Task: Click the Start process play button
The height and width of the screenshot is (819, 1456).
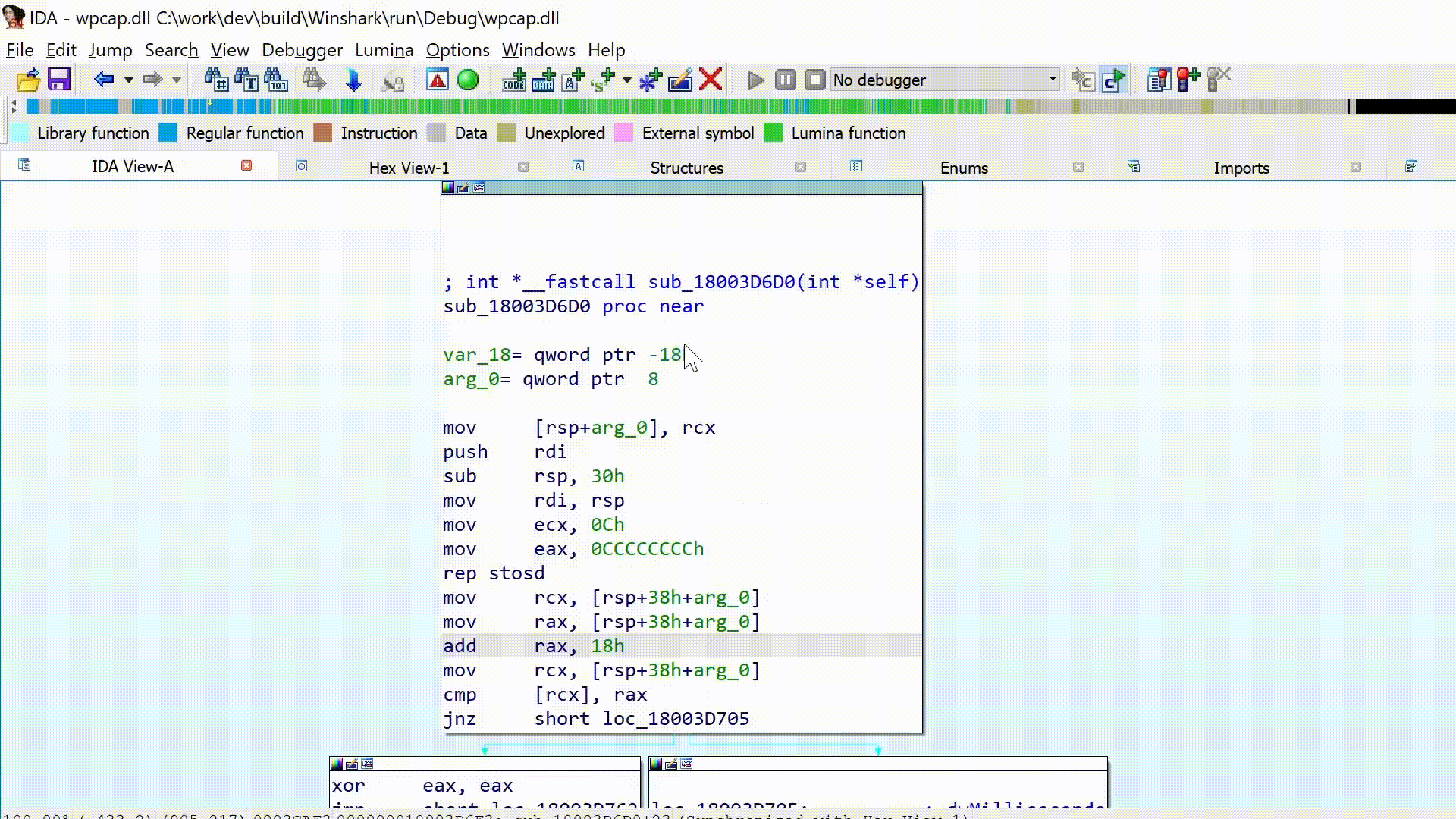Action: (755, 80)
